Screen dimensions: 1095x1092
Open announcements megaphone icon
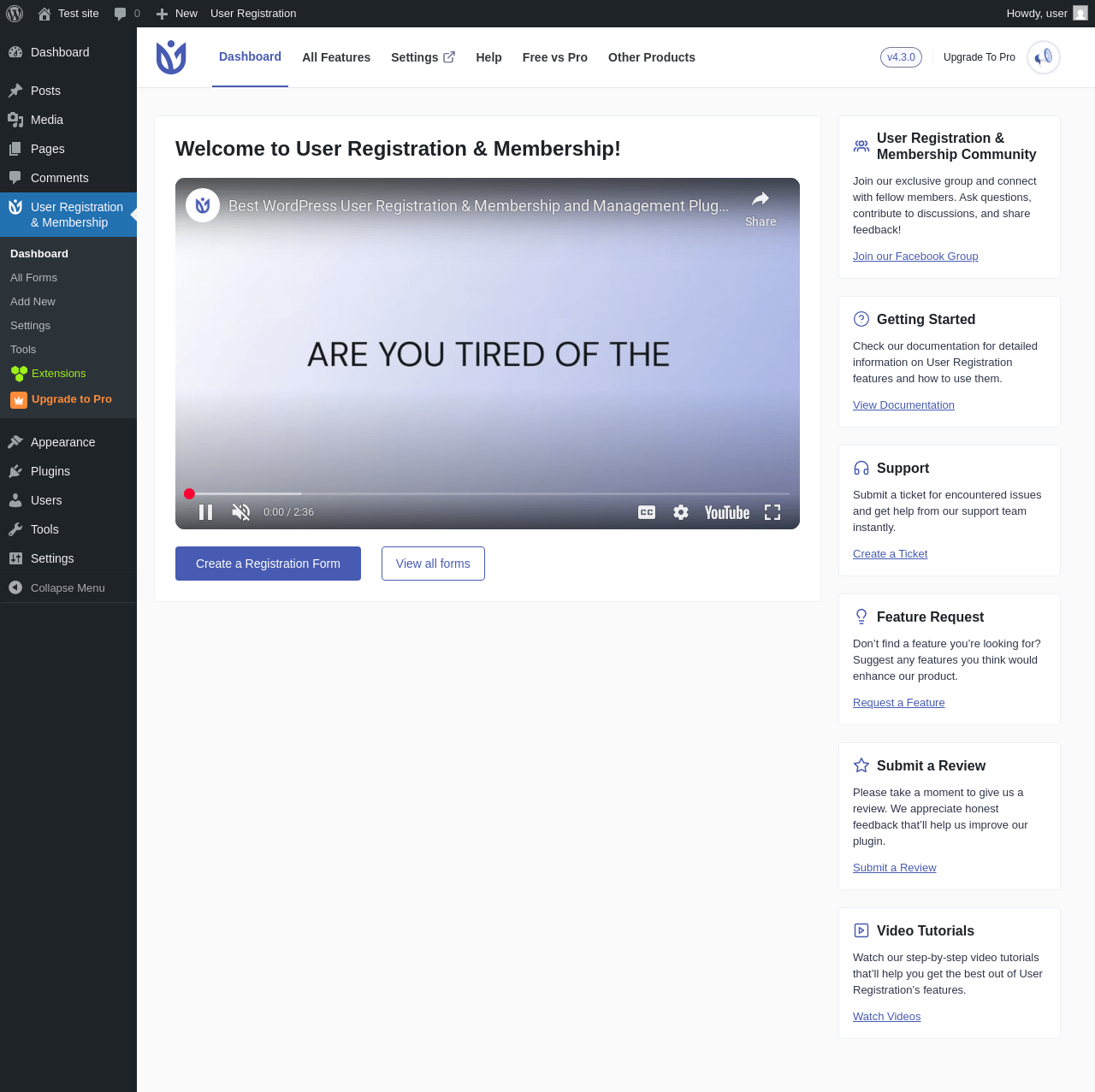tap(1044, 57)
